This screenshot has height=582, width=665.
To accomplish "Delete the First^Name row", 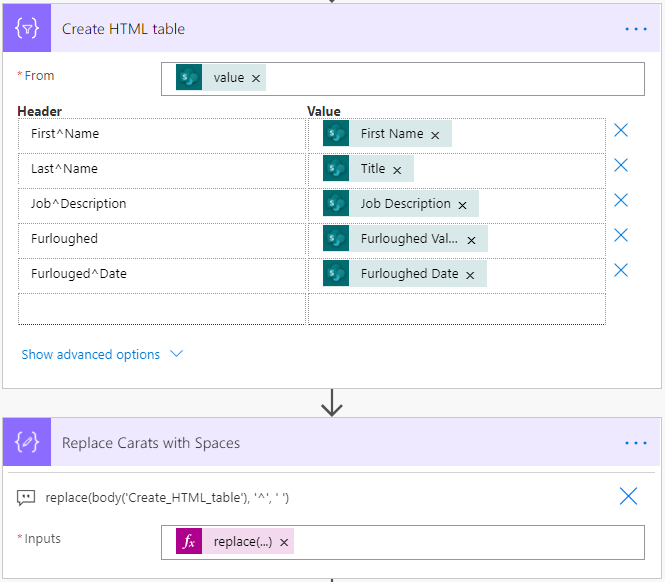I will pyautogui.click(x=621, y=130).
